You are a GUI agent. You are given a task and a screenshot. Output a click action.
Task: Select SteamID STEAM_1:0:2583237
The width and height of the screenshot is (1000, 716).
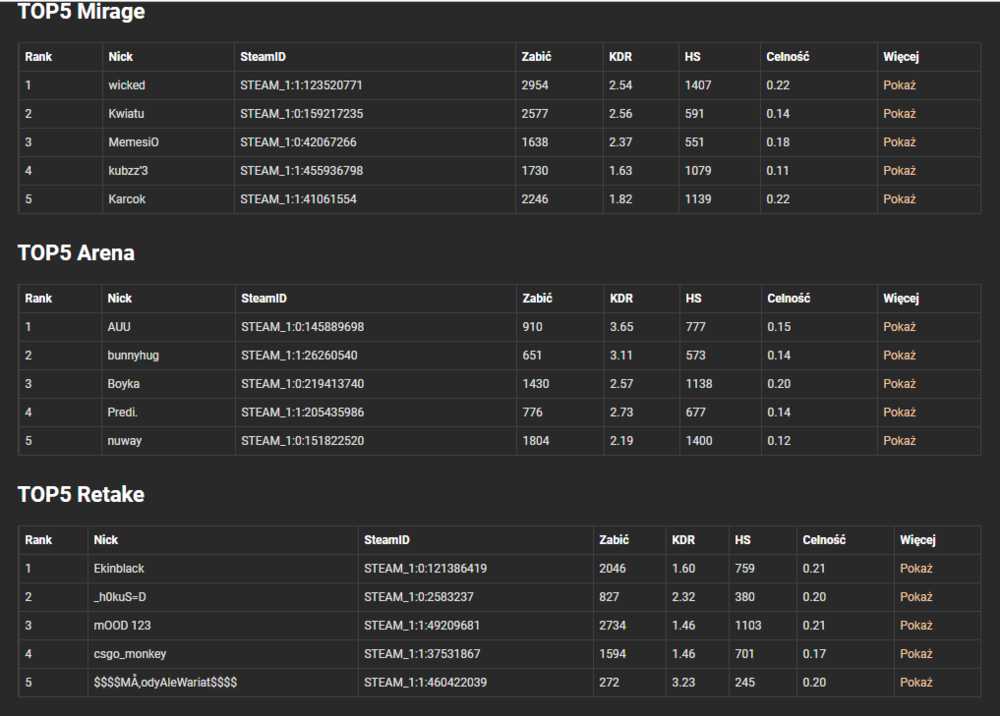coord(419,597)
